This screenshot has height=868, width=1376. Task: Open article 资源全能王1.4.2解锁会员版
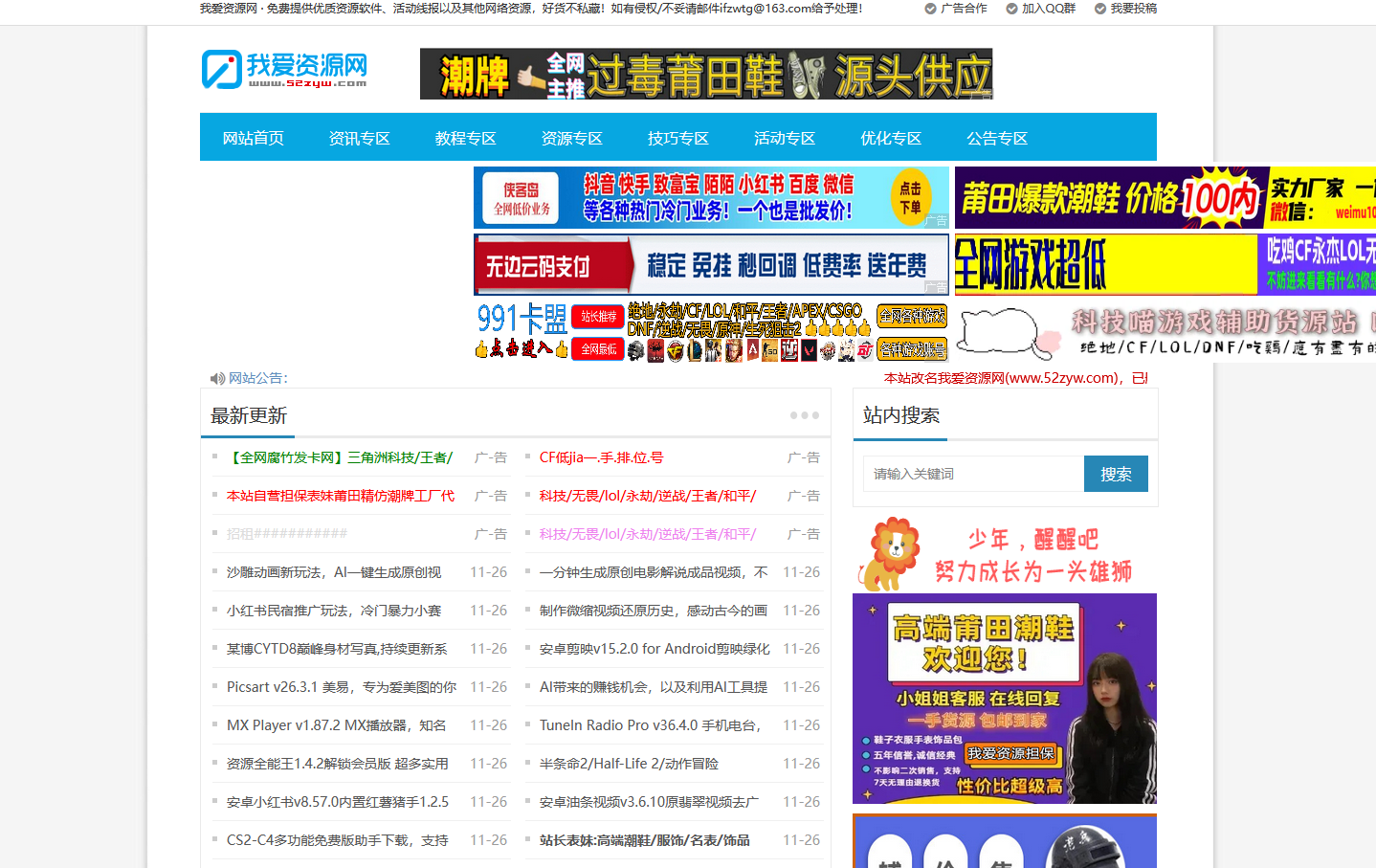pyautogui.click(x=338, y=764)
